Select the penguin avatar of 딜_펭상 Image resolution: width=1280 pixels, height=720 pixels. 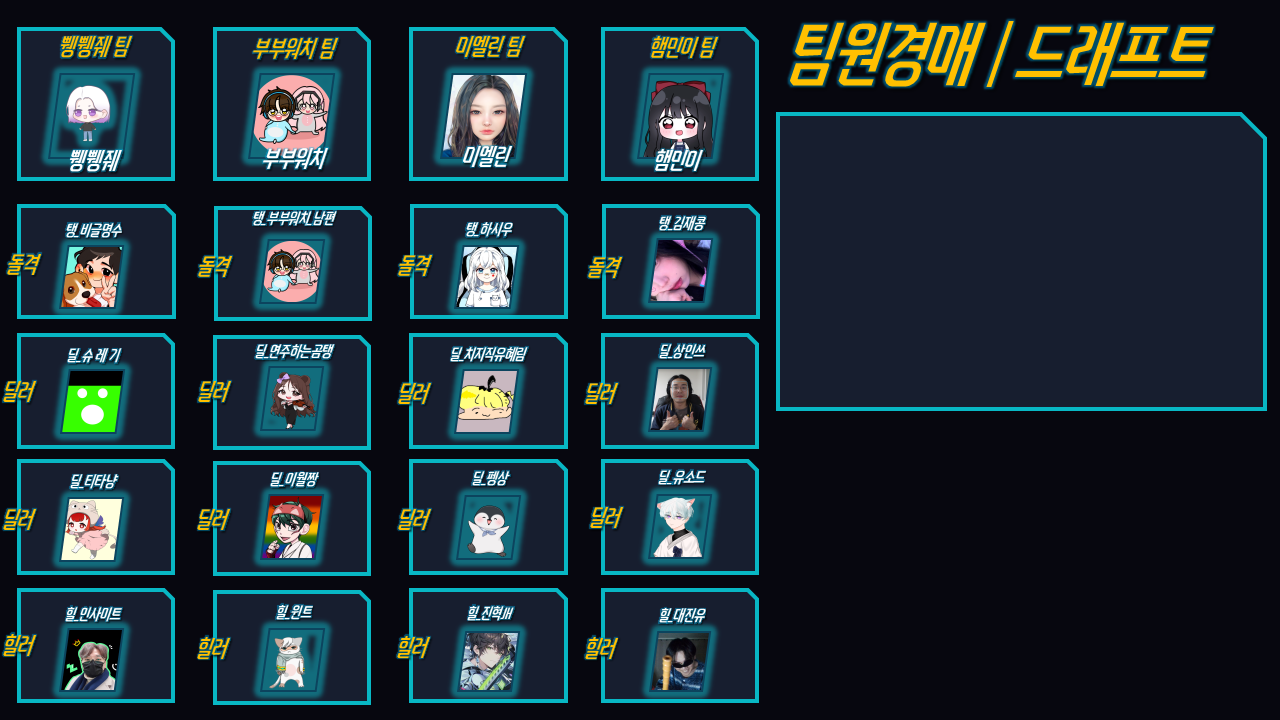pos(489,527)
